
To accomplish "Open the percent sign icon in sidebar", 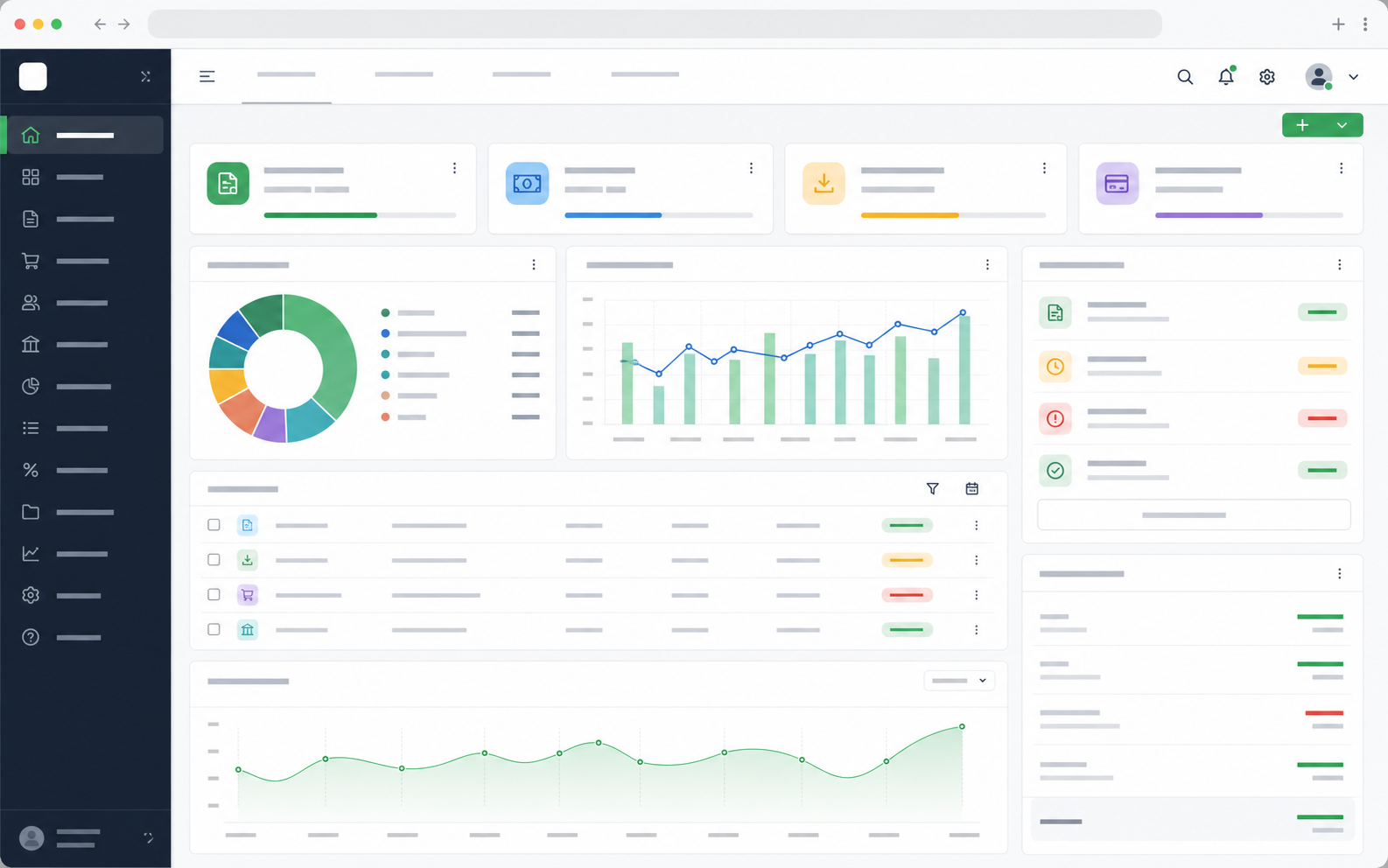I will 31,470.
